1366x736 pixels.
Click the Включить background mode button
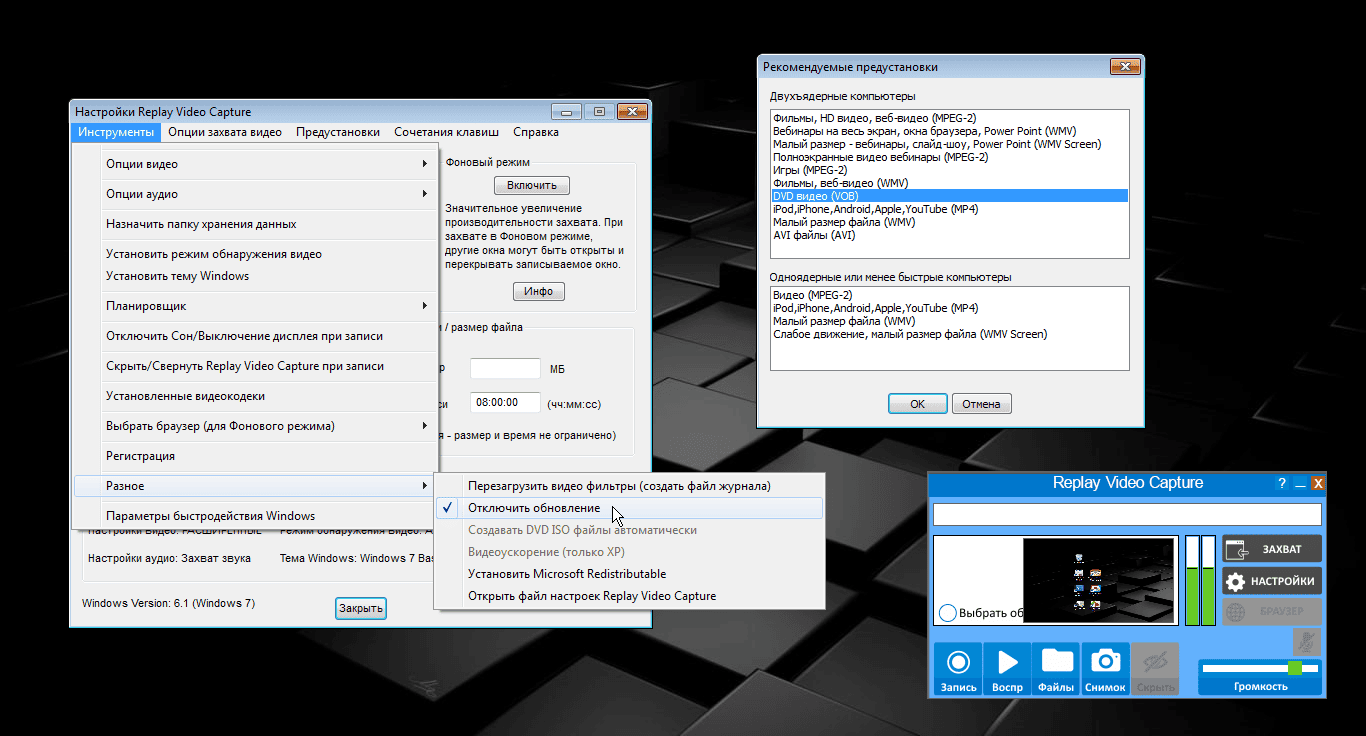532,185
